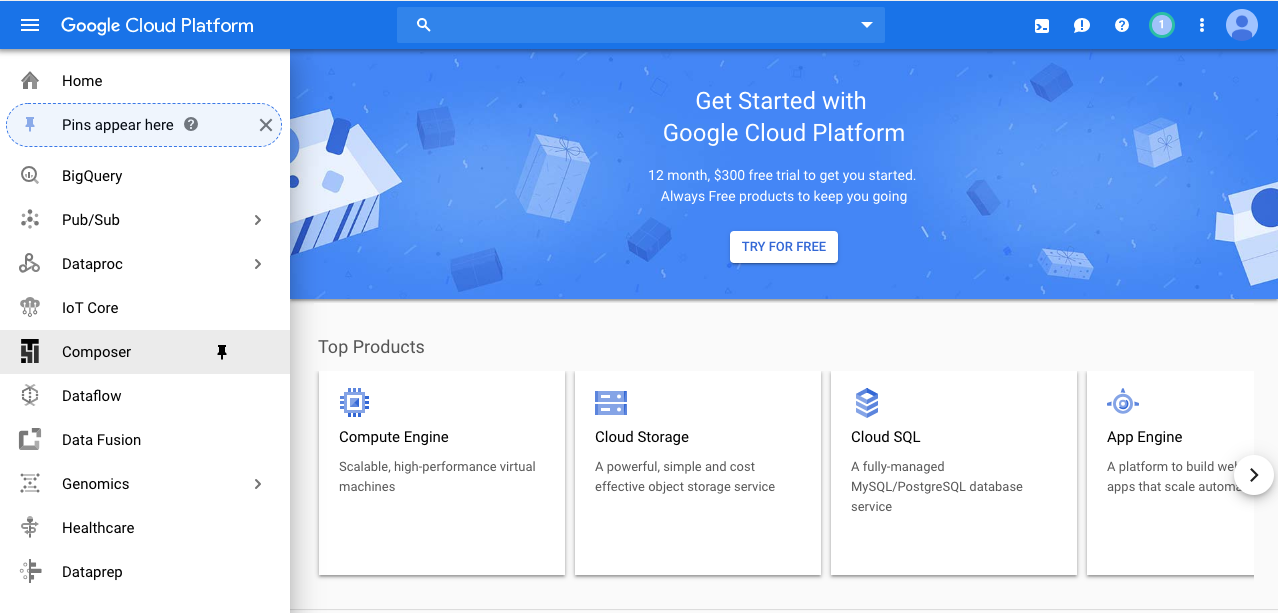Show next Top Products with arrow

(1254, 475)
